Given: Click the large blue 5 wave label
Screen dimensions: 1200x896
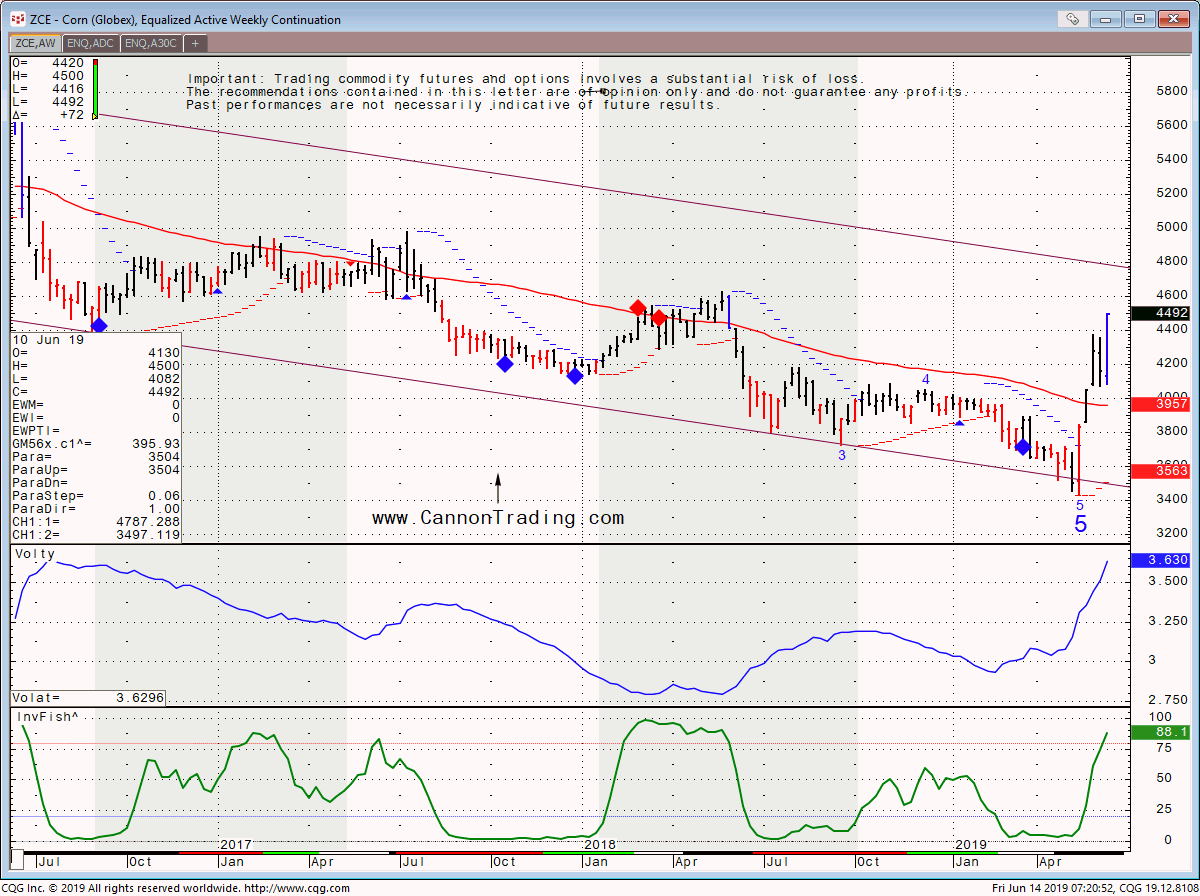Looking at the screenshot, I should (1080, 524).
